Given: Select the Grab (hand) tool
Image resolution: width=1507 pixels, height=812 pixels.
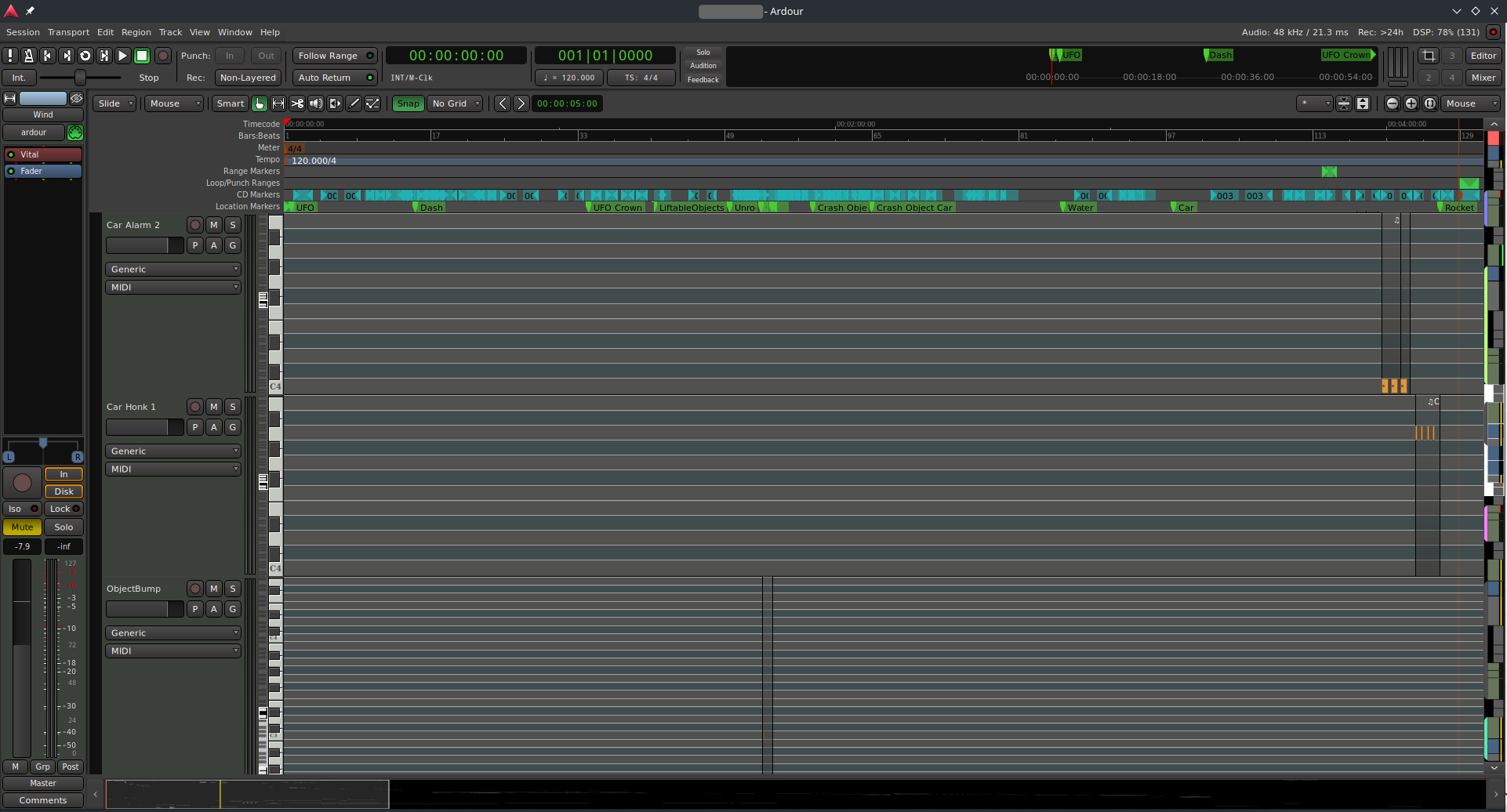Looking at the screenshot, I should click(x=260, y=103).
